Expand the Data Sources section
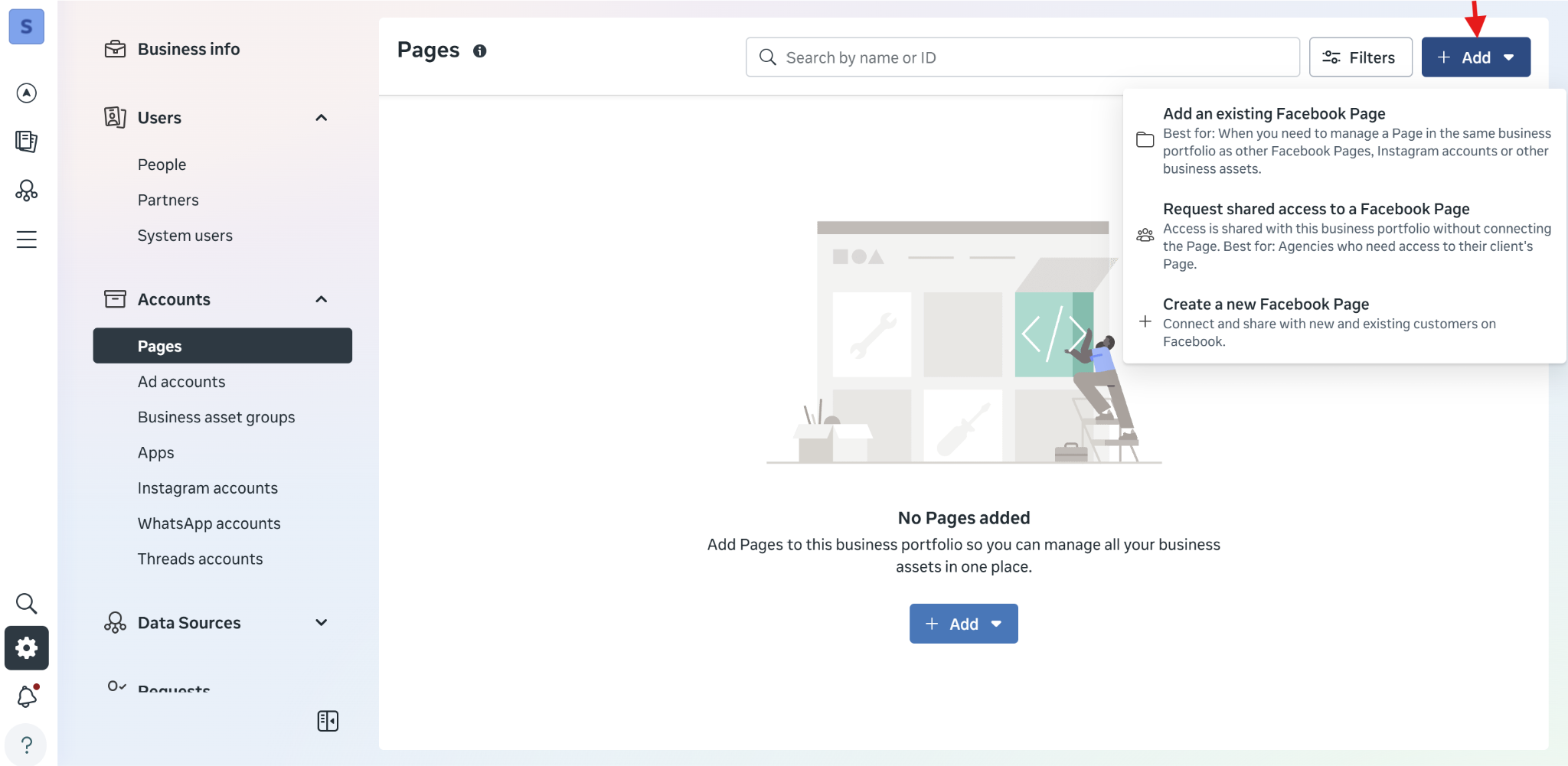The width and height of the screenshot is (1568, 766). (x=322, y=623)
